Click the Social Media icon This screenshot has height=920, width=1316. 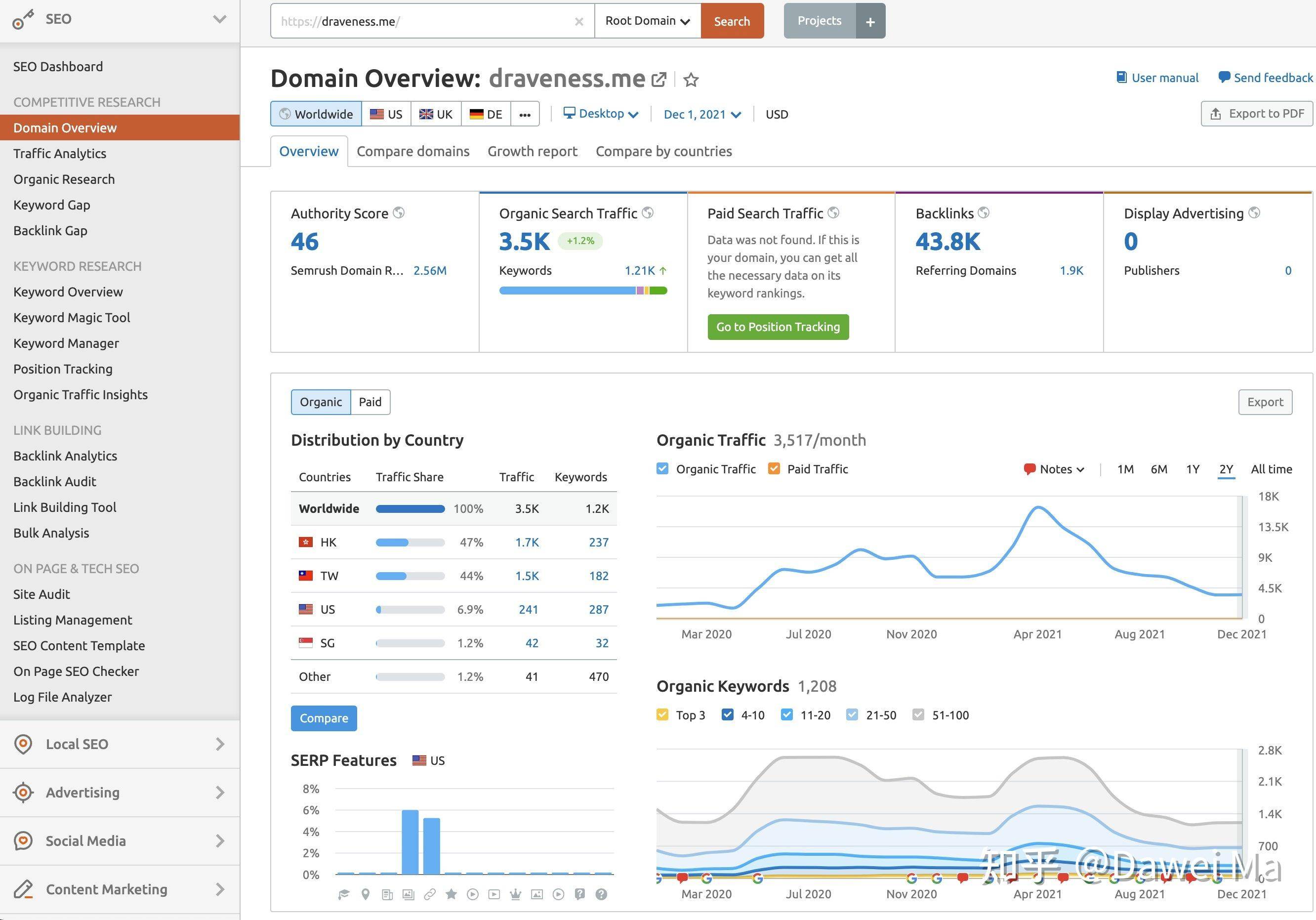pos(23,841)
